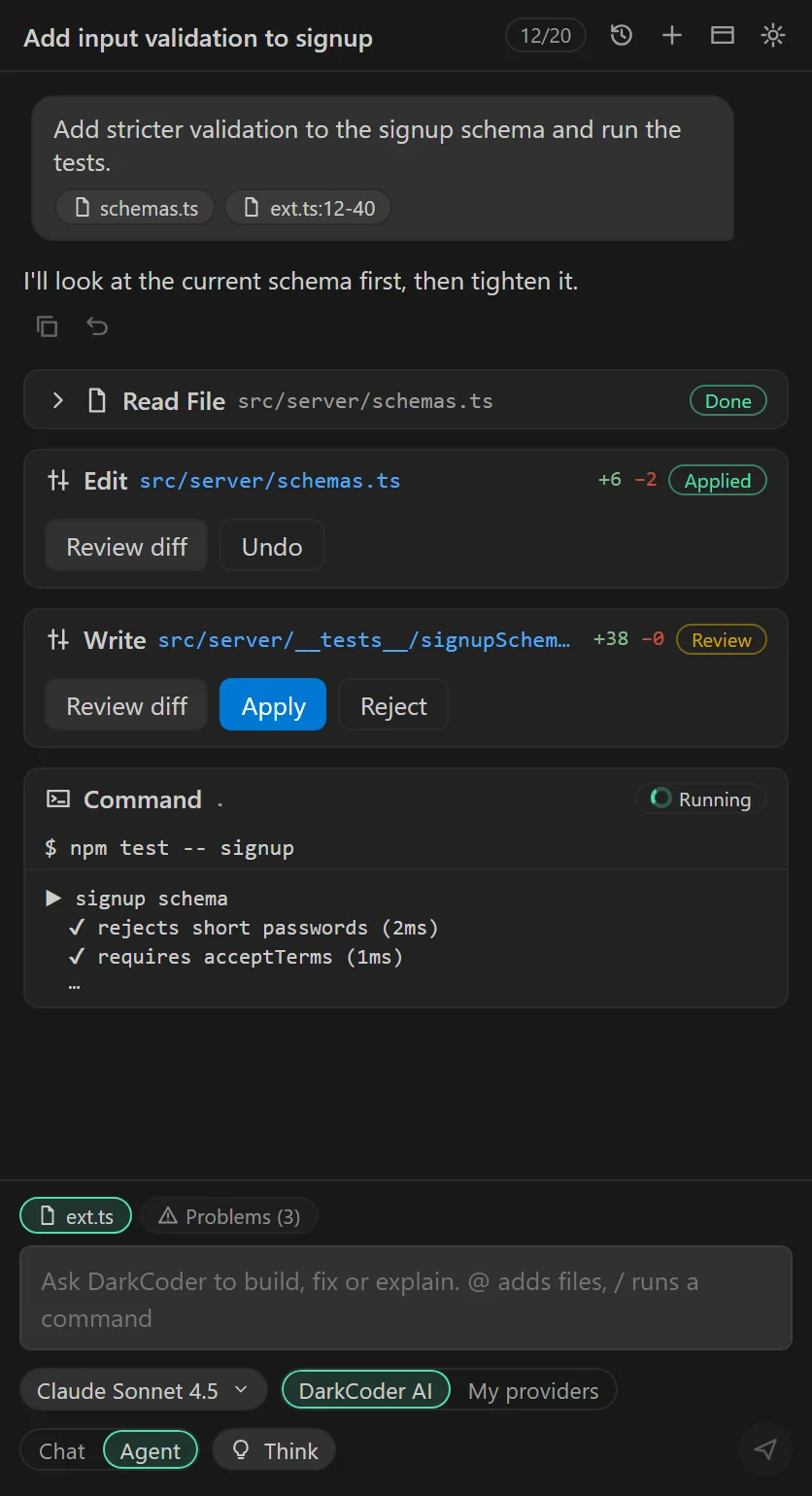Image resolution: width=812 pixels, height=1496 pixels.
Task: Click the file icon beside Read File
Action: point(97,400)
